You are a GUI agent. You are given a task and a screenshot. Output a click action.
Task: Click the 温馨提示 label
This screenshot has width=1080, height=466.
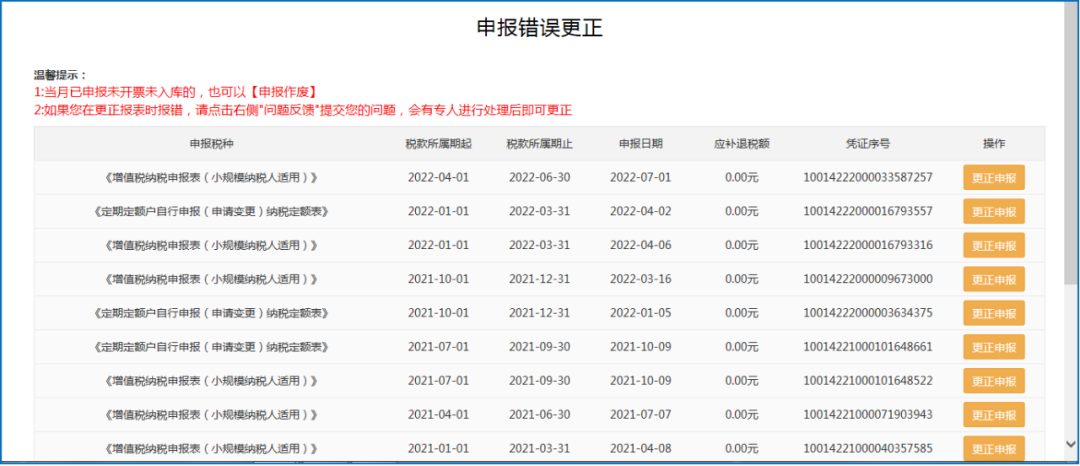[61, 75]
